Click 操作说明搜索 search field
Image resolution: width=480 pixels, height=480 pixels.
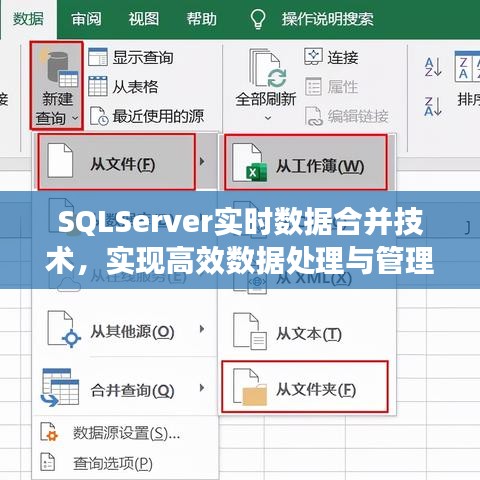pyautogui.click(x=327, y=19)
